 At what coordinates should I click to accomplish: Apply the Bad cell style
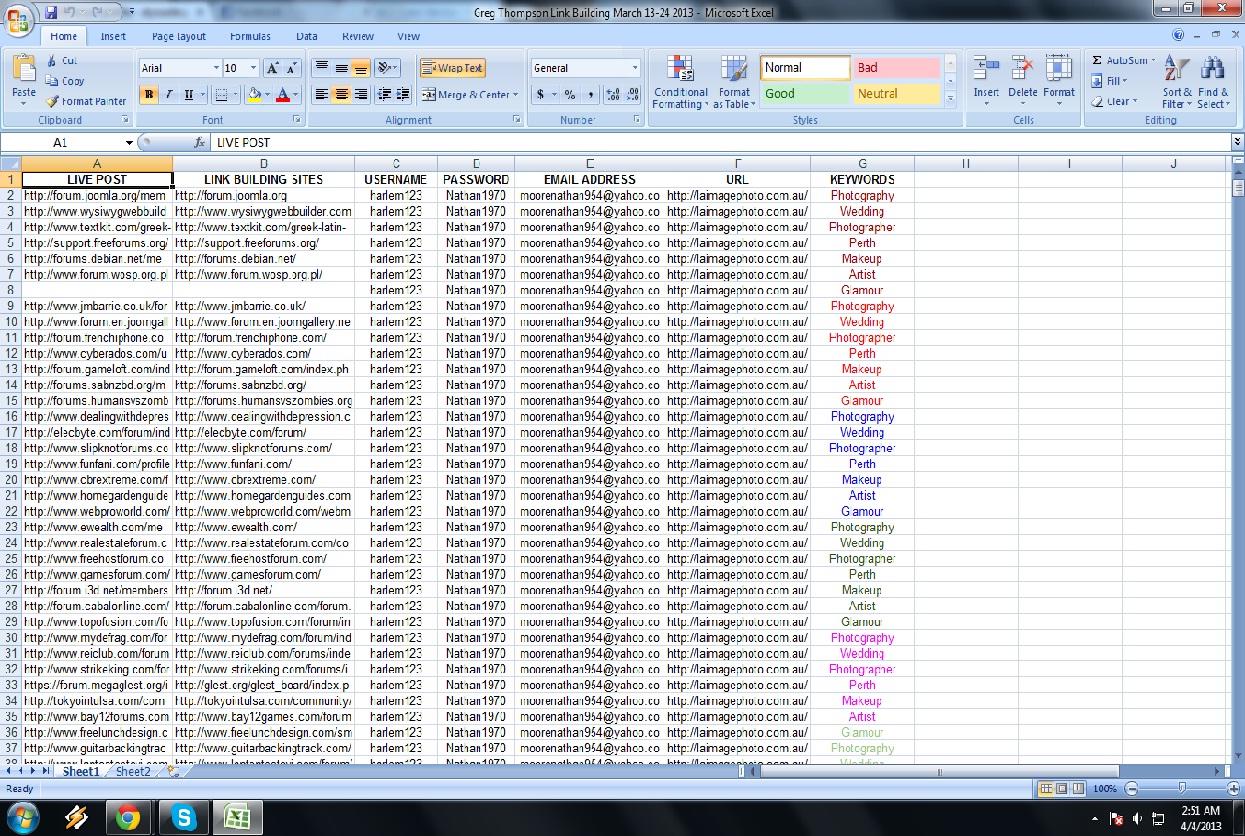896,68
